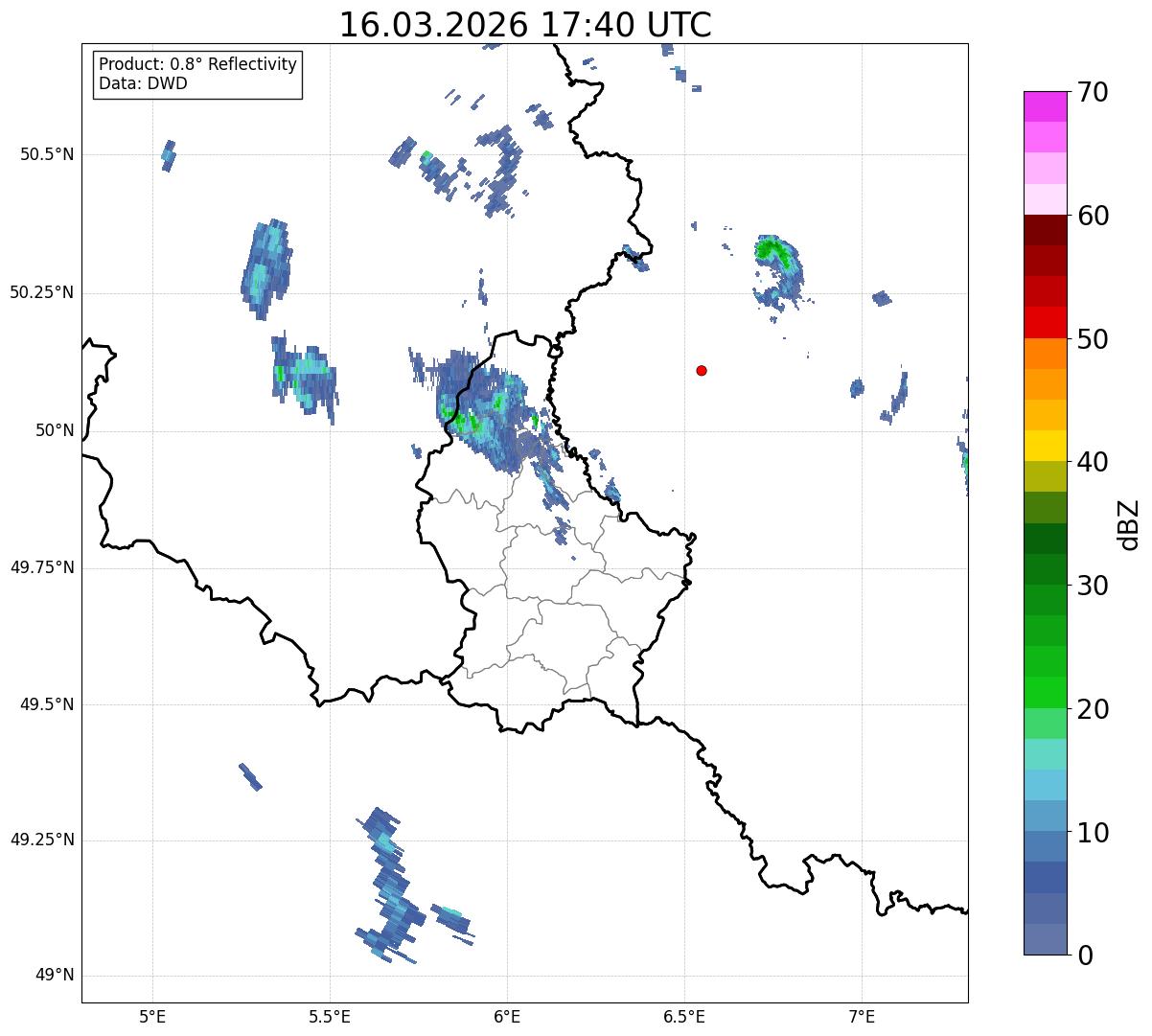Click the 49.75°N latitude label

(x=42, y=567)
